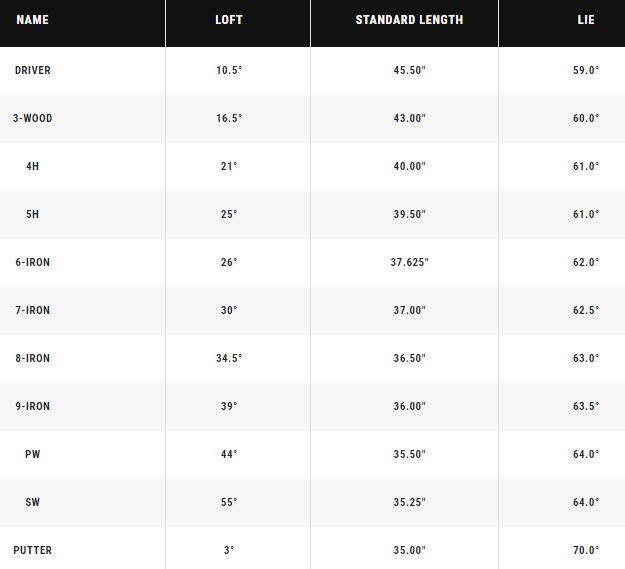
Task: Click the 34.5° loft cell
Action: pyautogui.click(x=229, y=358)
